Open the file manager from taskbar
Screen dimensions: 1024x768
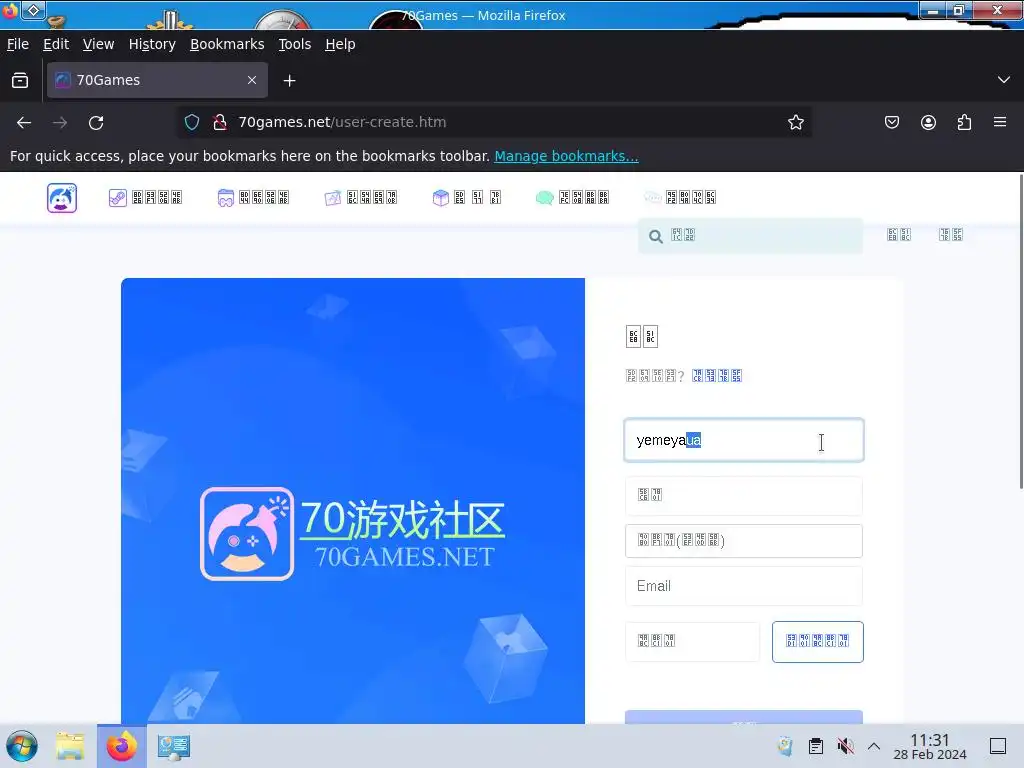70,746
